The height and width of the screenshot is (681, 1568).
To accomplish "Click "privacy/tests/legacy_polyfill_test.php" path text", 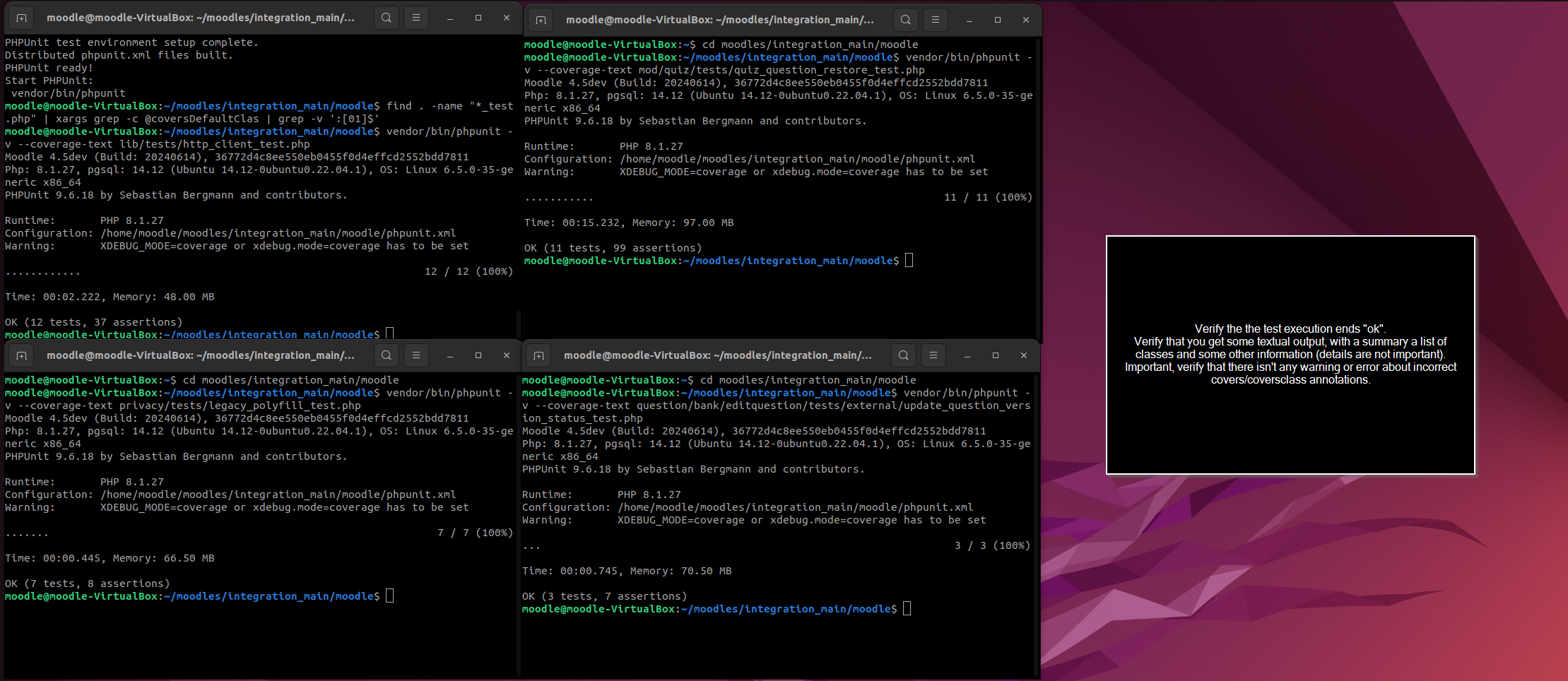I will coord(240,406).
